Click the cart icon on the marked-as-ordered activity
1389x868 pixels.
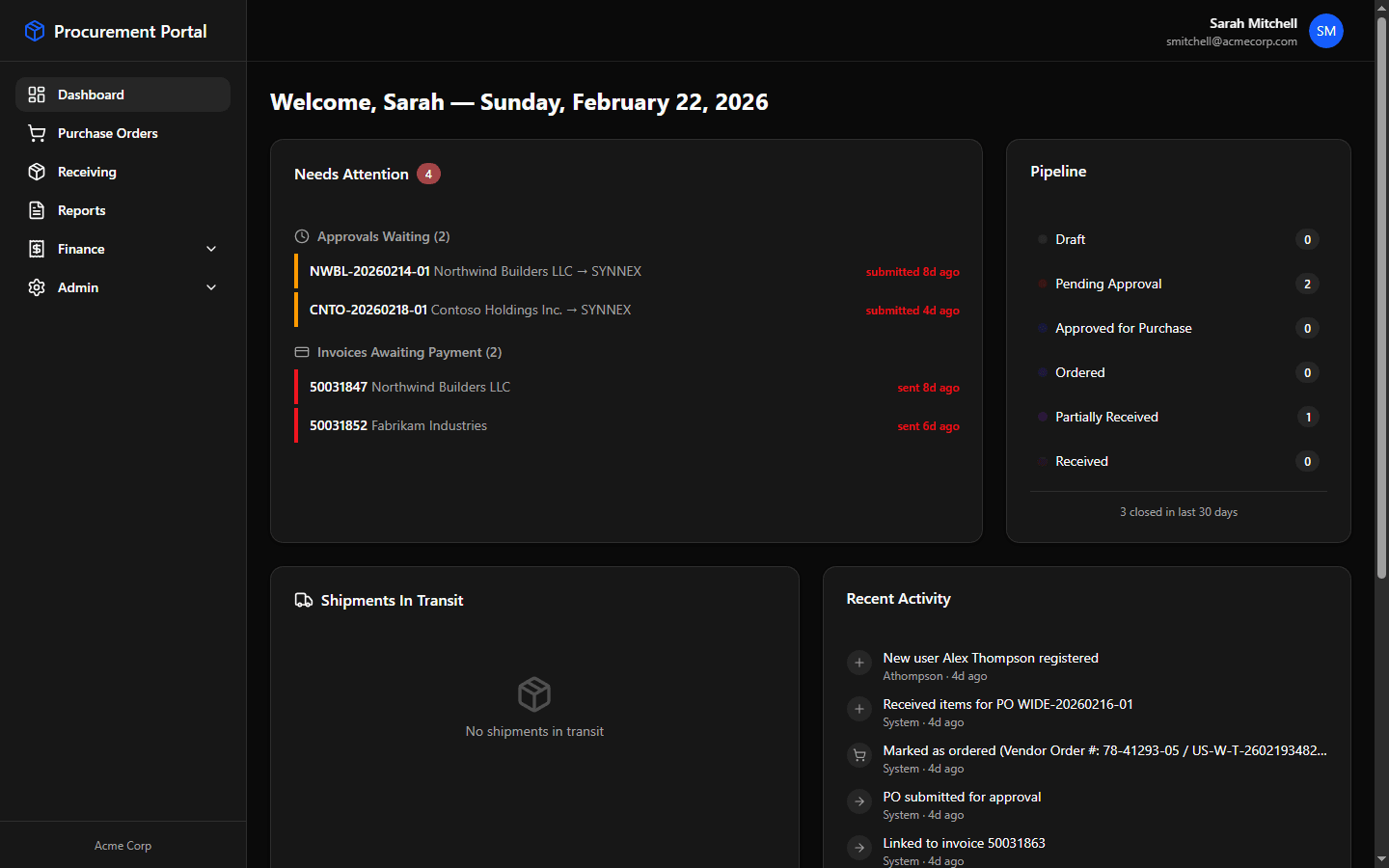point(859,755)
